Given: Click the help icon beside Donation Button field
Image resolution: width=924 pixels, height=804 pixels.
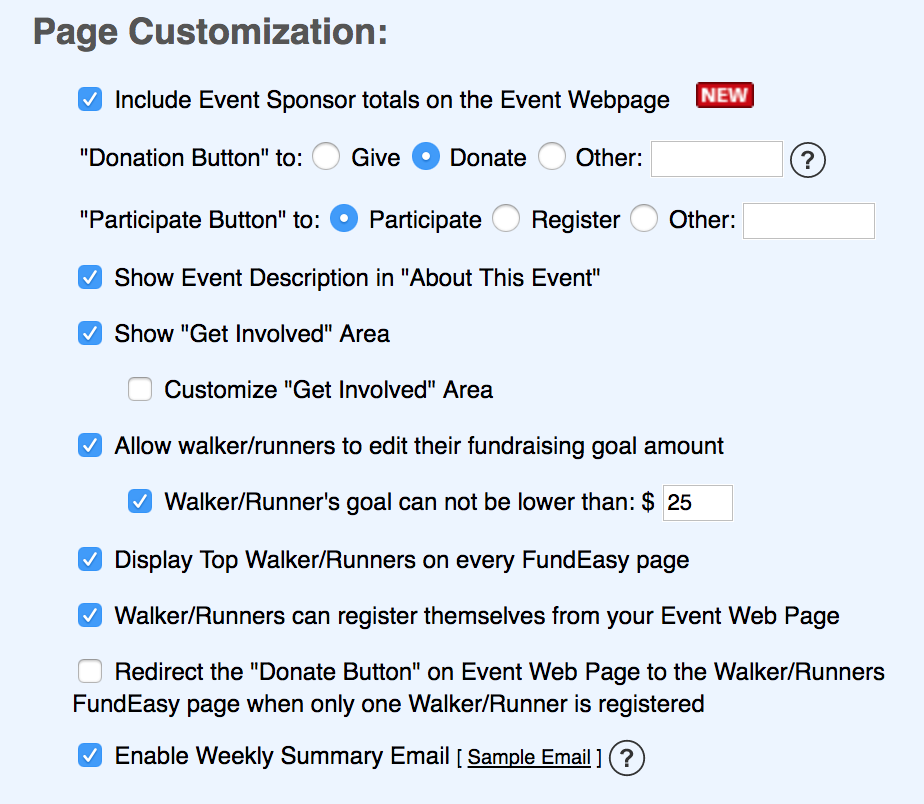Looking at the screenshot, I should pos(808,159).
